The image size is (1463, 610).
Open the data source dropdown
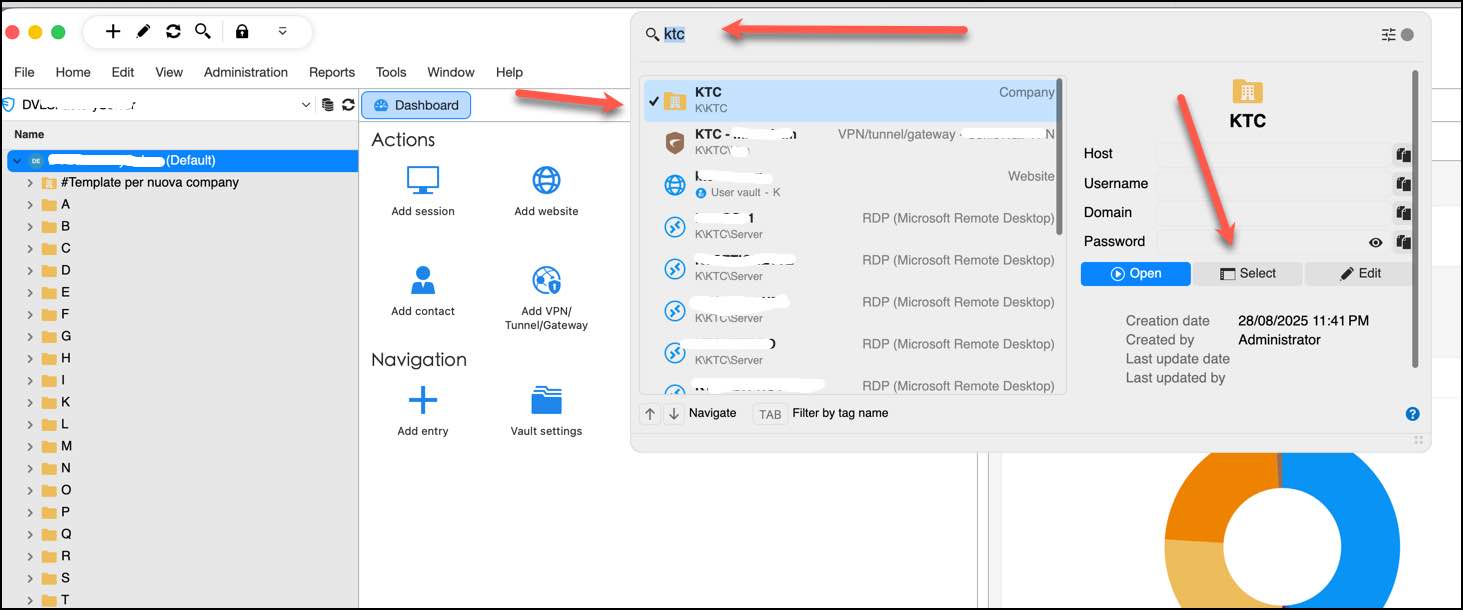coord(306,105)
